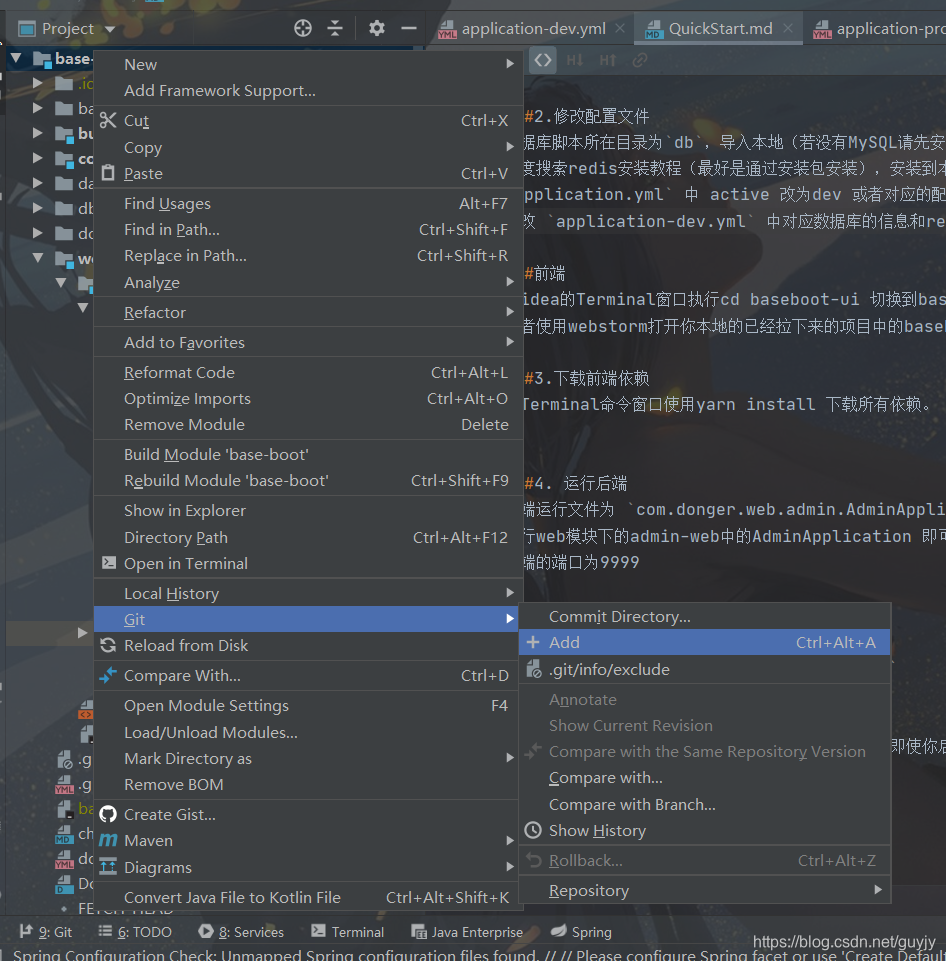Open the Java Enterprise tool window
The width and height of the screenshot is (946, 961).
(467, 932)
